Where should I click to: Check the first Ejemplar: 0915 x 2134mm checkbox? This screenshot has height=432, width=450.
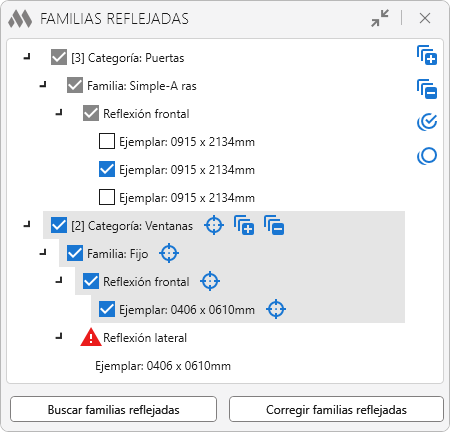[x=107, y=141]
